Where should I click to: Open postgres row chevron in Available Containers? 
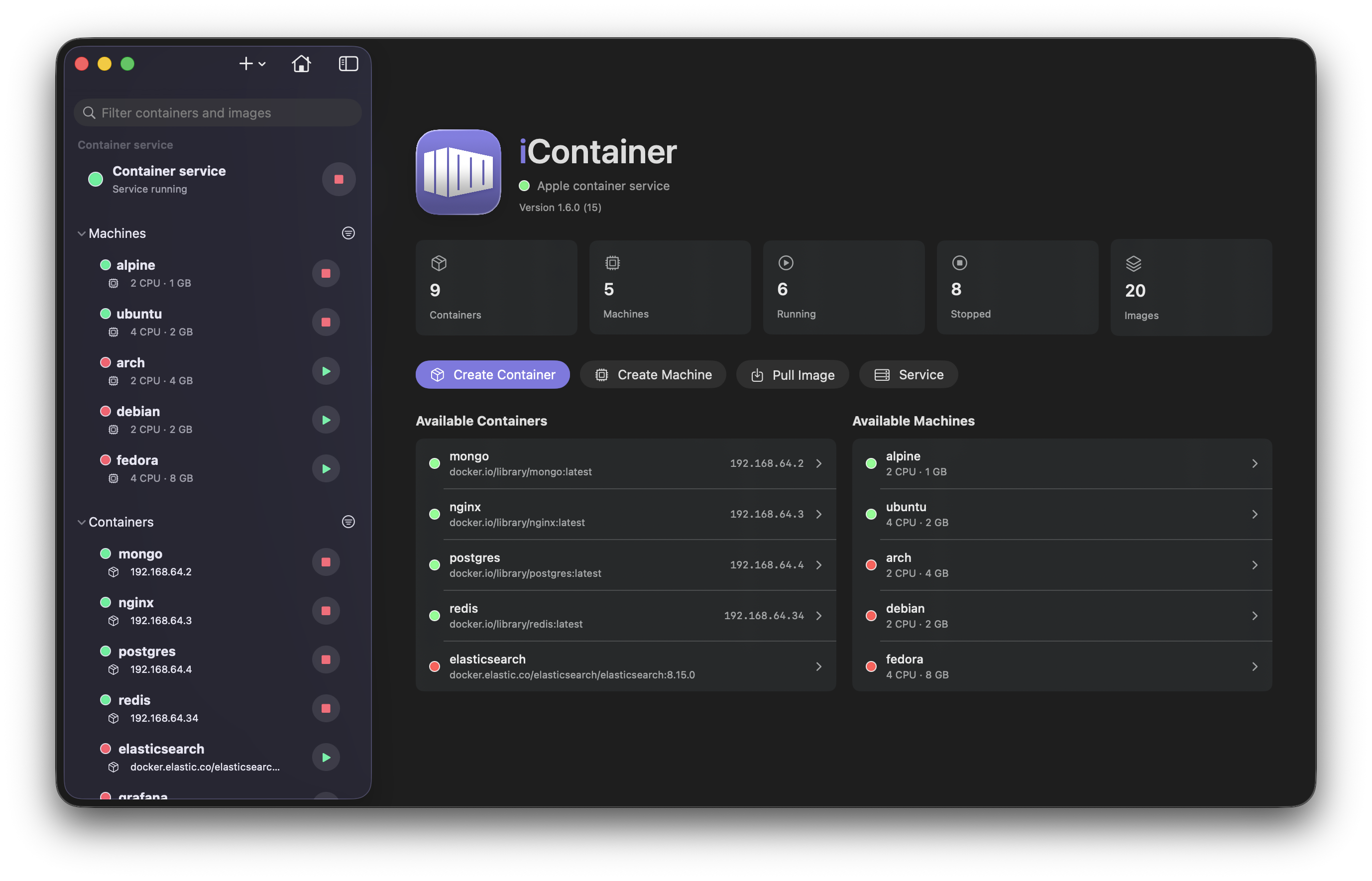click(819, 565)
